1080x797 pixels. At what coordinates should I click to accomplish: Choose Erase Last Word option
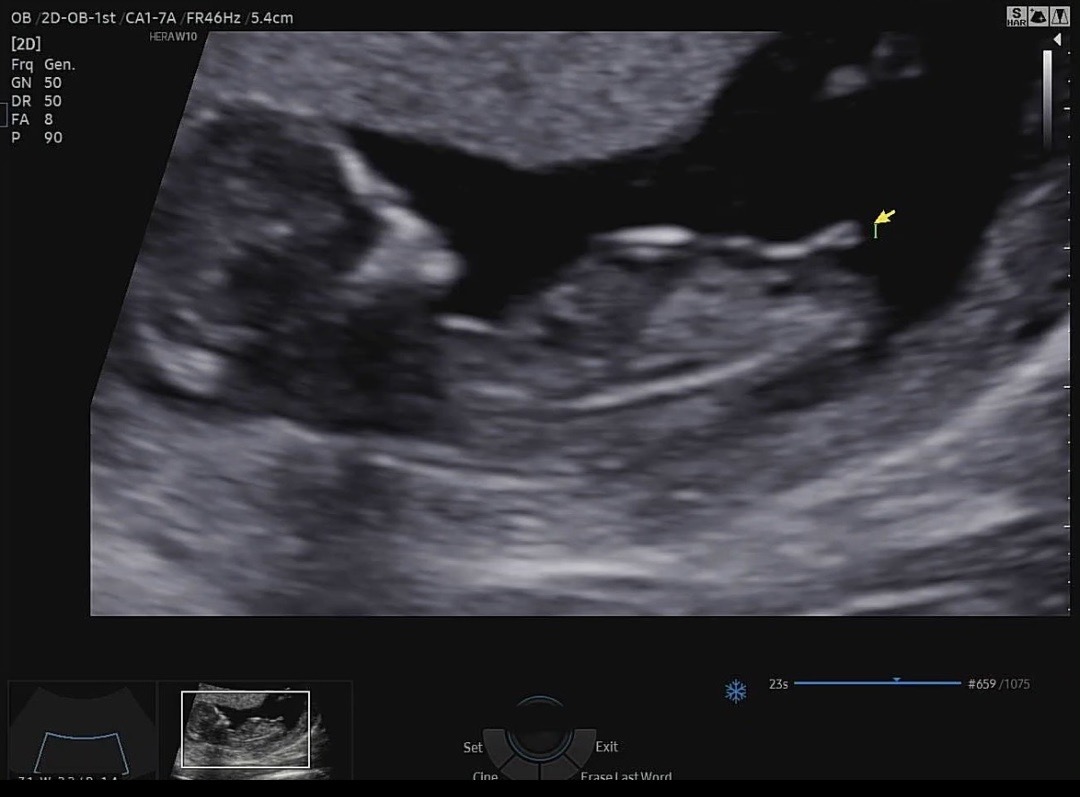tap(626, 776)
